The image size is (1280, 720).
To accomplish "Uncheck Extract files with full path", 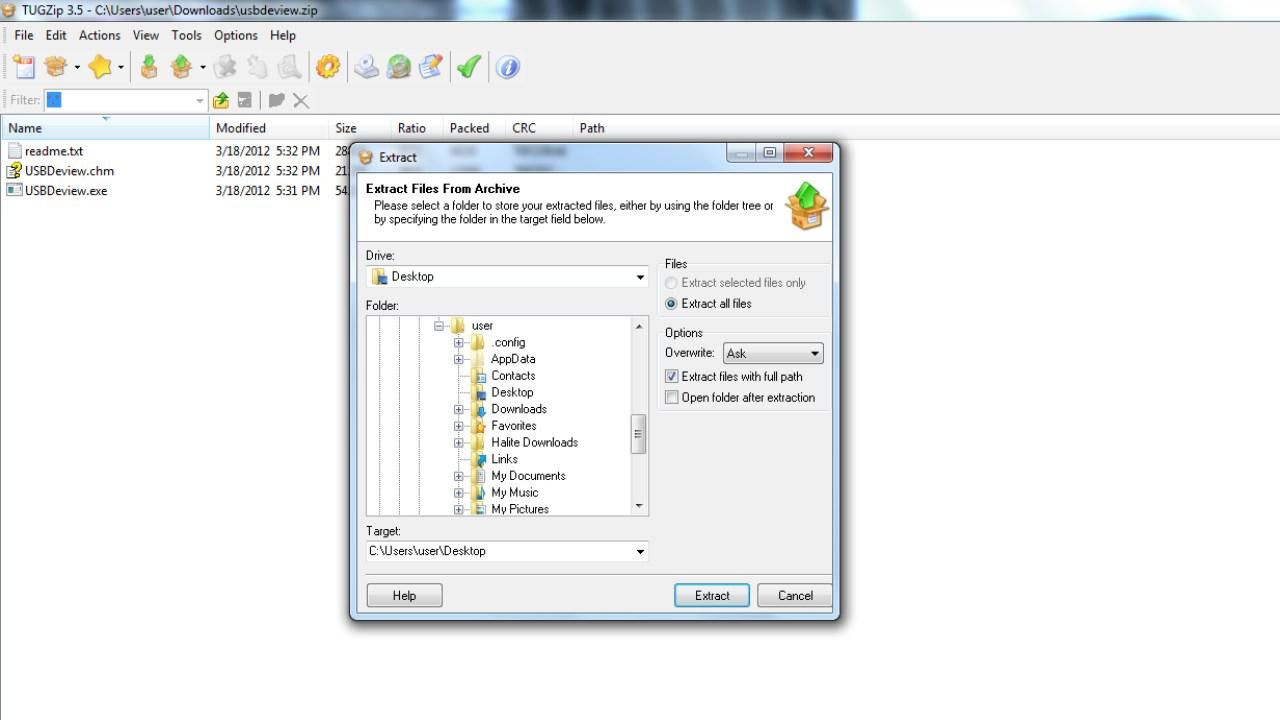I will (672, 377).
